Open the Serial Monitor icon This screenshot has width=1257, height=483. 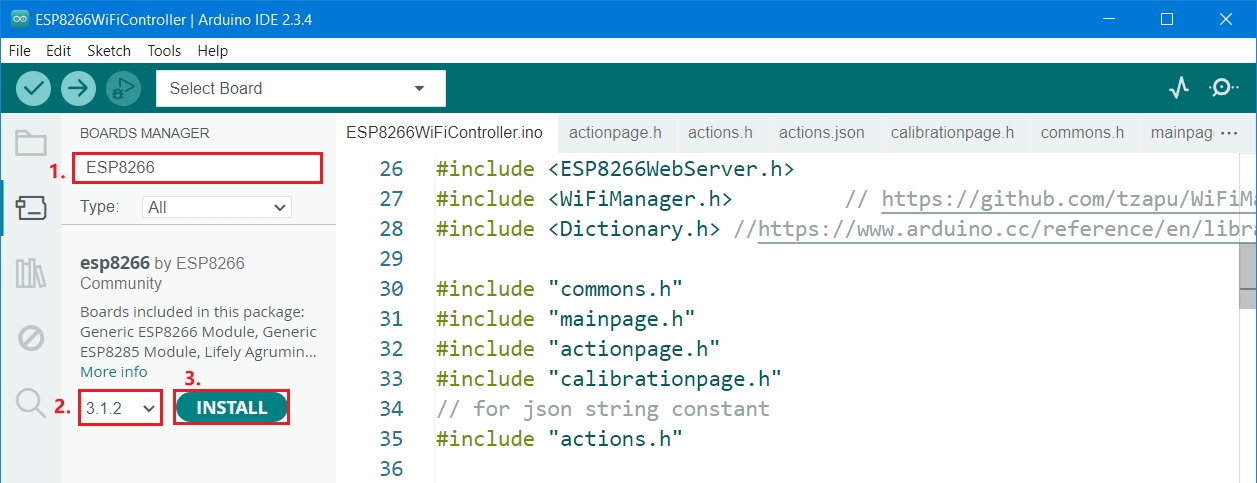point(1223,88)
